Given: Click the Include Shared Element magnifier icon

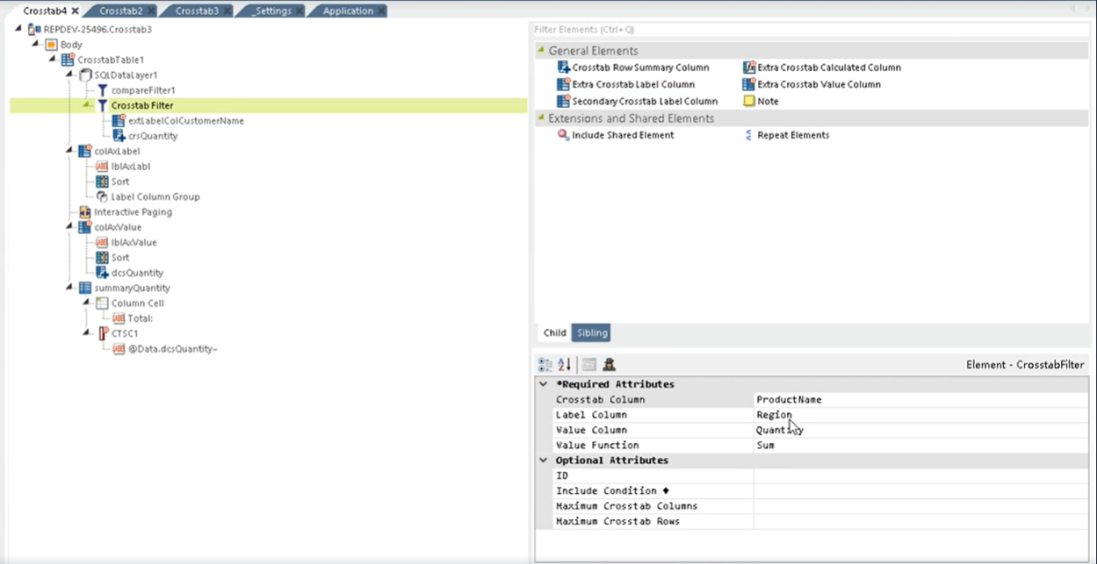Looking at the screenshot, I should (563, 135).
